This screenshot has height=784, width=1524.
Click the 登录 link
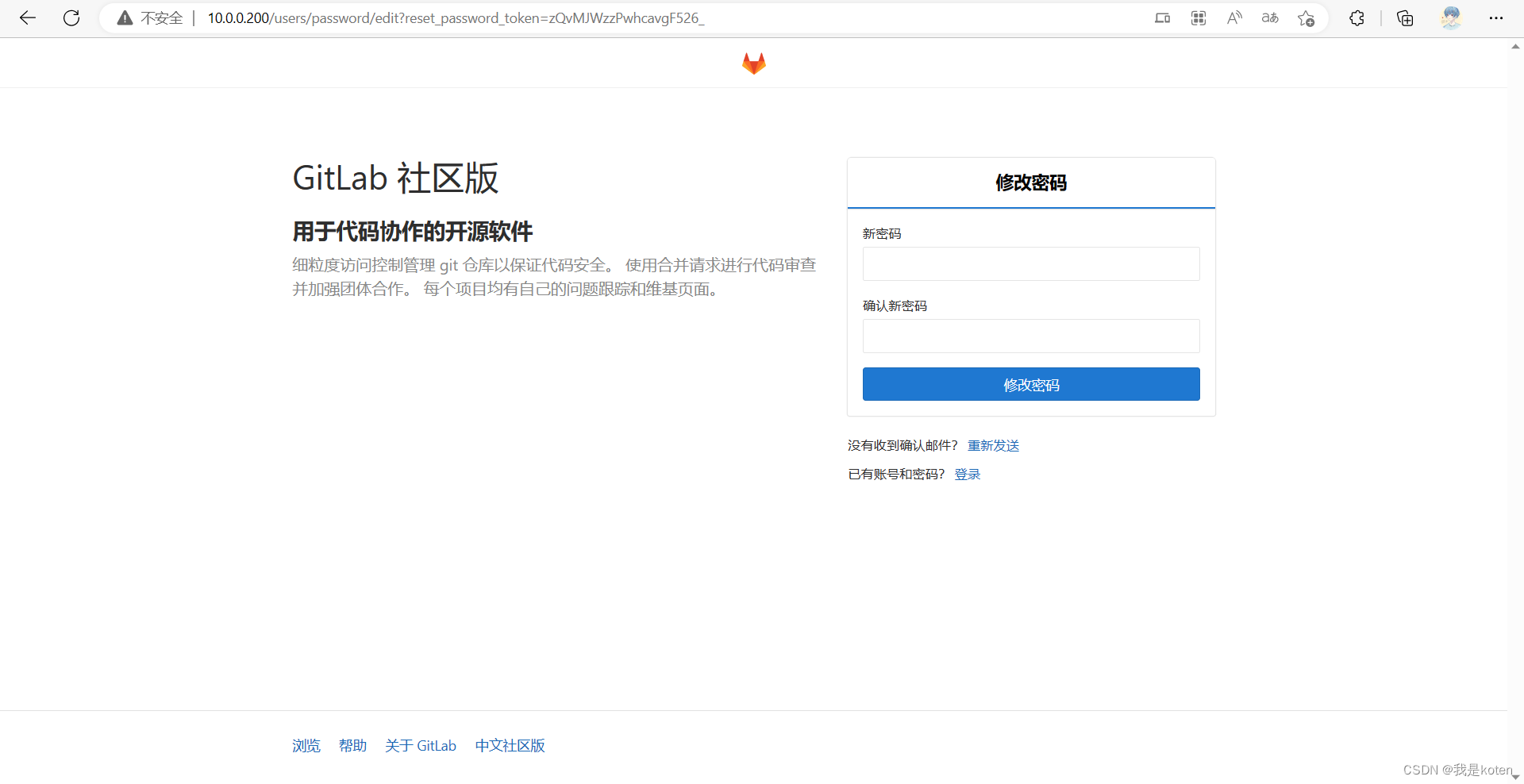pos(968,475)
